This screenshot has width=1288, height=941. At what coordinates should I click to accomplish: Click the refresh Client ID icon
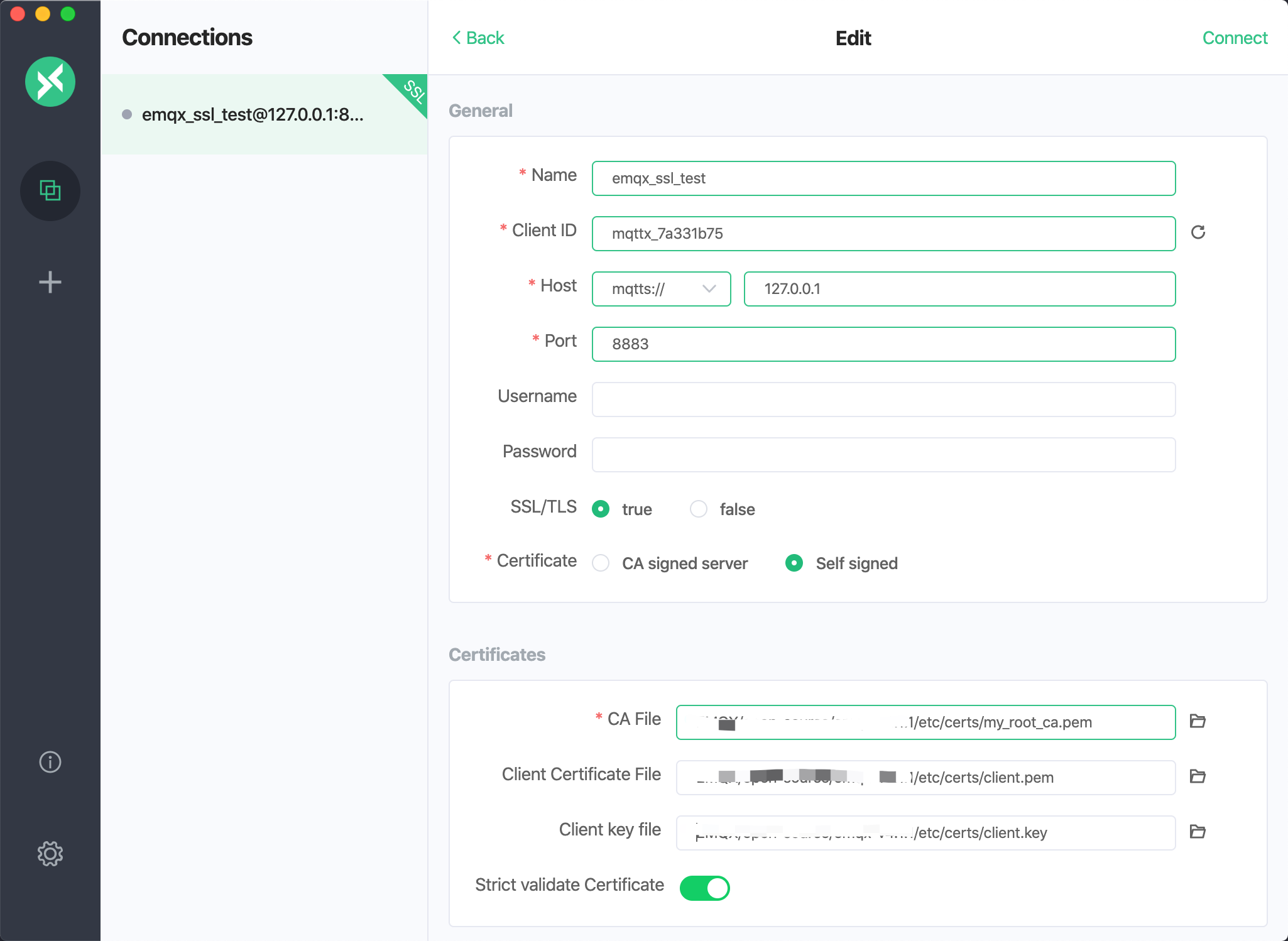[x=1198, y=232]
